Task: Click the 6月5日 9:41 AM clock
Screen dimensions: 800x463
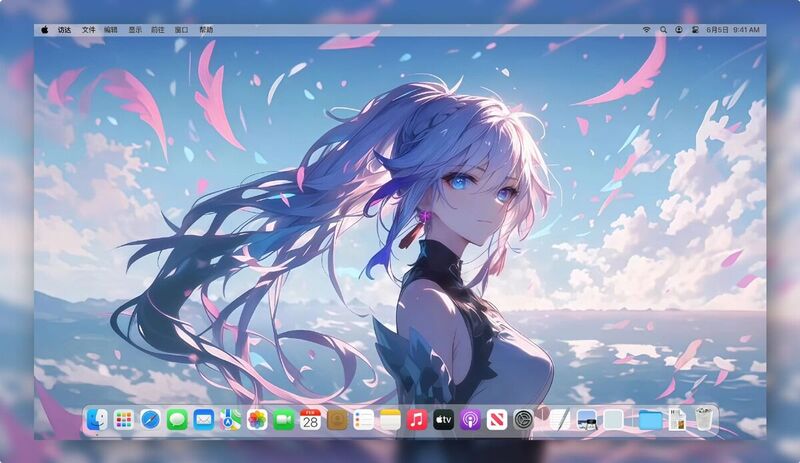Action: click(733, 30)
